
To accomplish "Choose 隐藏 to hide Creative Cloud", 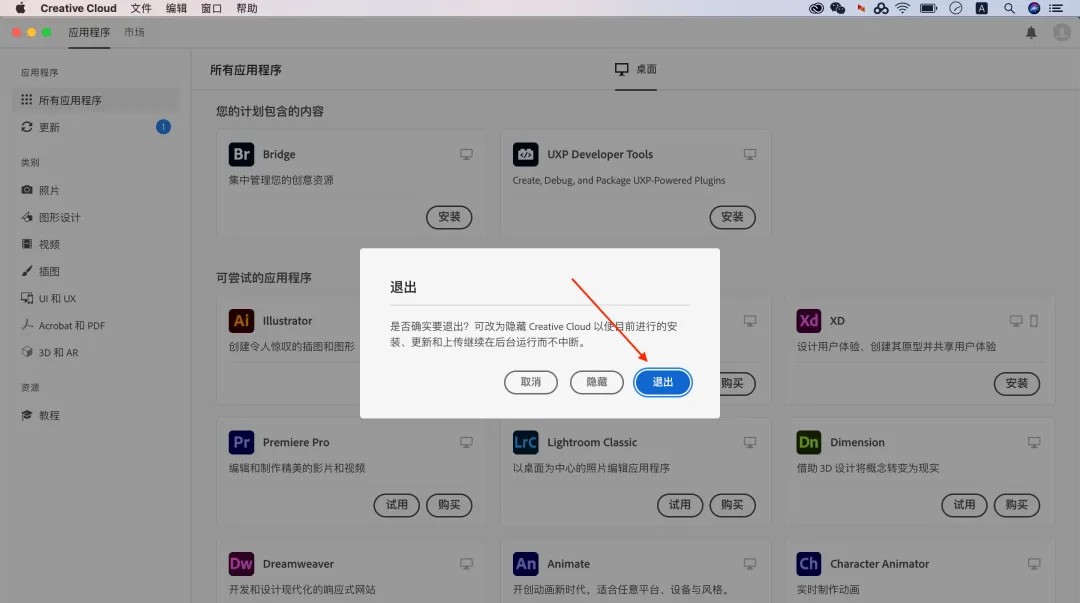I will click(x=596, y=382).
